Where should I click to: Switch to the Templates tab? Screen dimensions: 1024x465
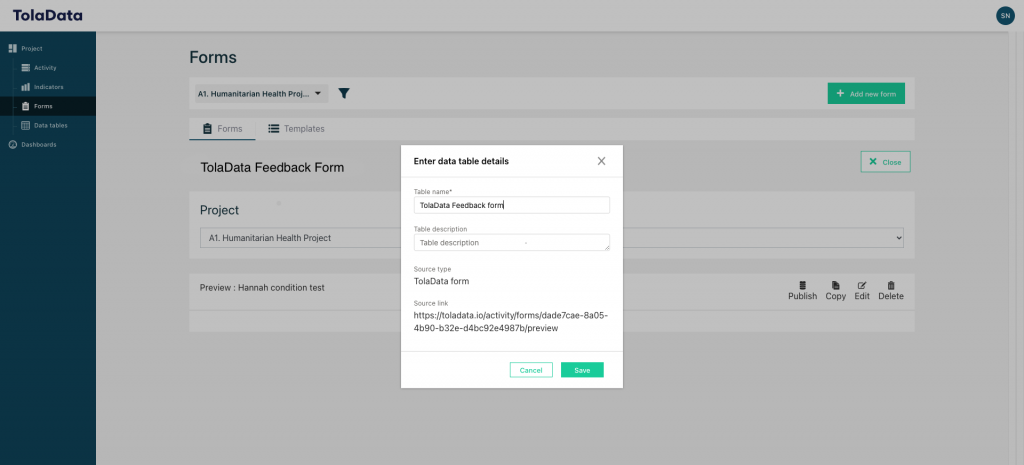296,129
